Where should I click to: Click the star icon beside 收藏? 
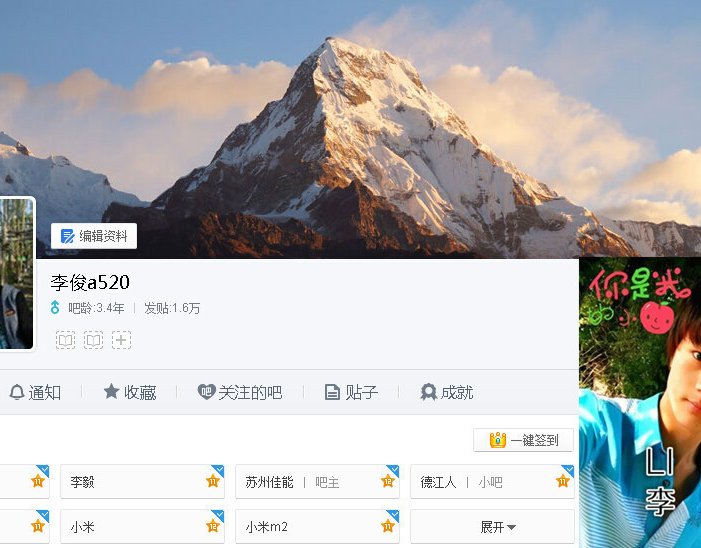tap(111, 392)
